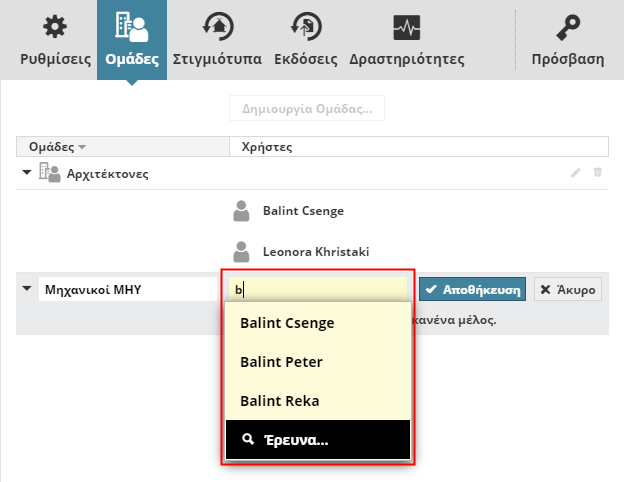This screenshot has height=482, width=624.
Task: Choose Balint Peter from suggestions
Action: pos(281,361)
